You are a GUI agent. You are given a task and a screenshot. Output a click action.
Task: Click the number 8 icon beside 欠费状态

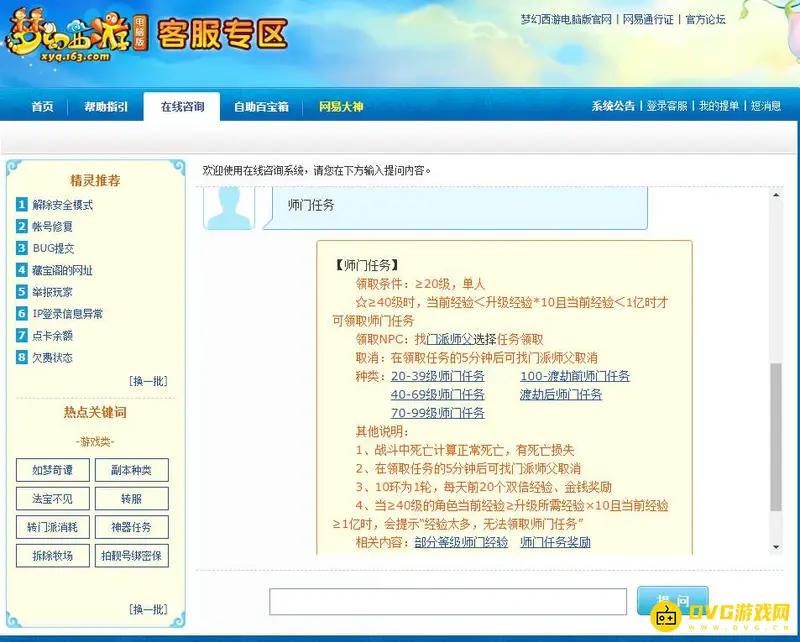coord(21,357)
